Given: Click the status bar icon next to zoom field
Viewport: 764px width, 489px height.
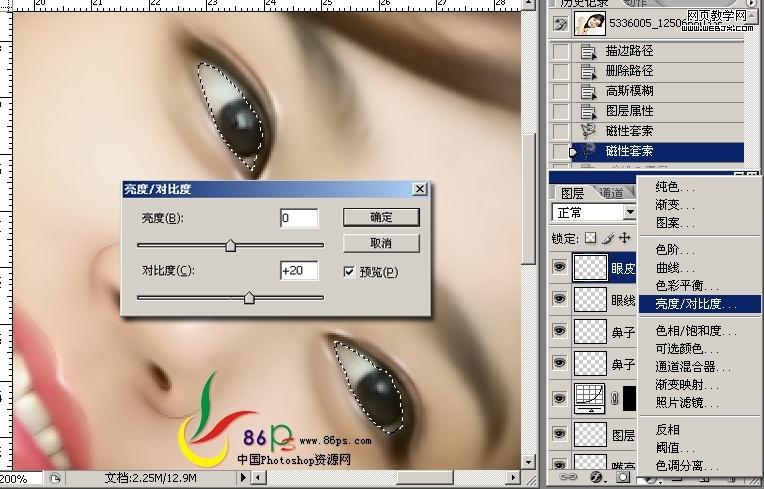Looking at the screenshot, I should 55,479.
